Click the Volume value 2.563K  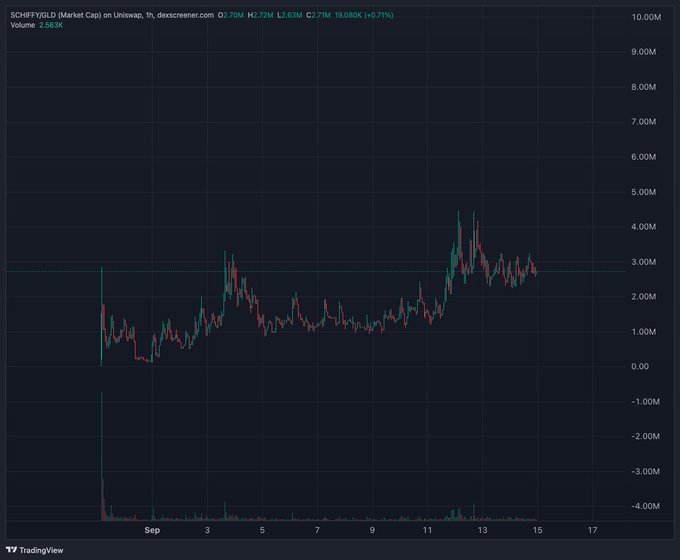tap(51, 25)
